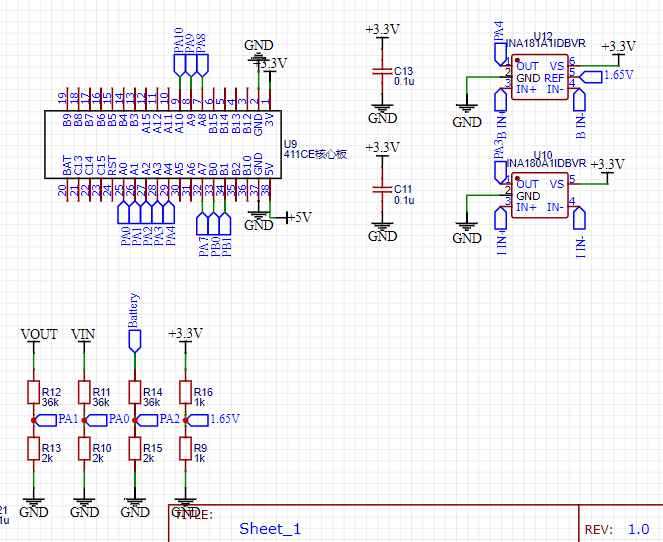Click the U10 INA180A1IDBVR amplifier body
The height and width of the screenshot is (542, 663).
point(540,194)
